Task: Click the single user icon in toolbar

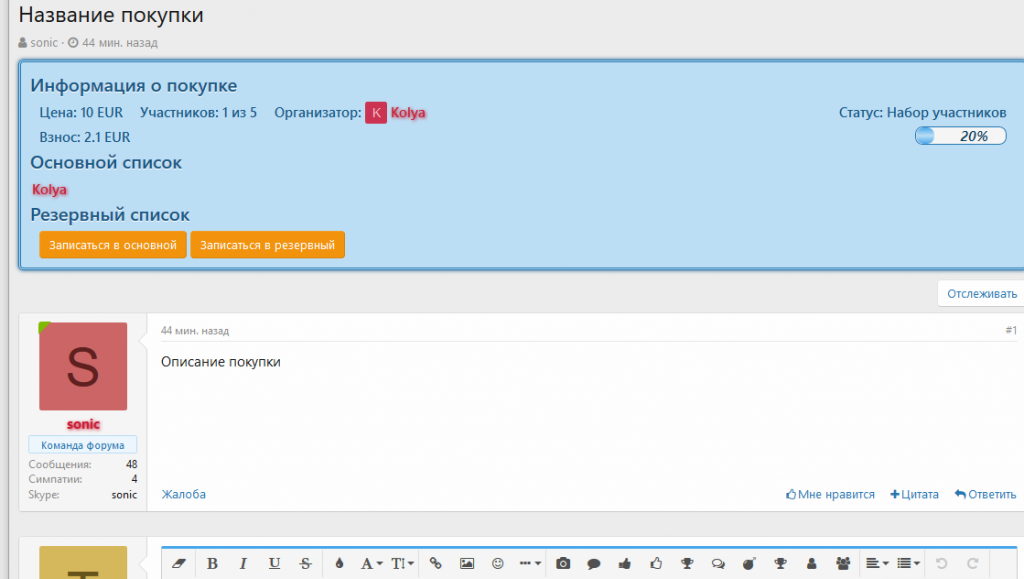Action: pos(812,563)
